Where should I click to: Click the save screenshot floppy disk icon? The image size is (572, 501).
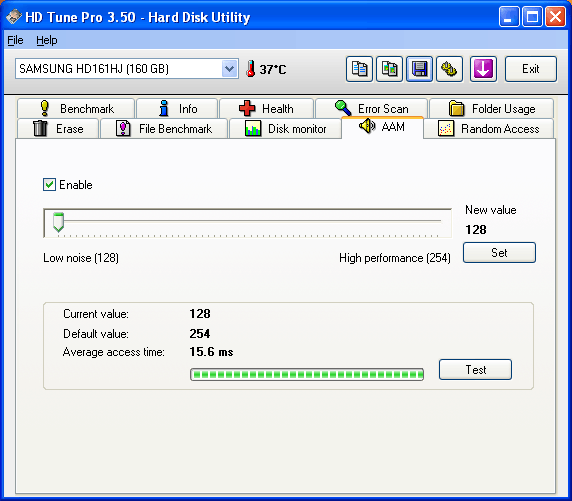[420, 69]
